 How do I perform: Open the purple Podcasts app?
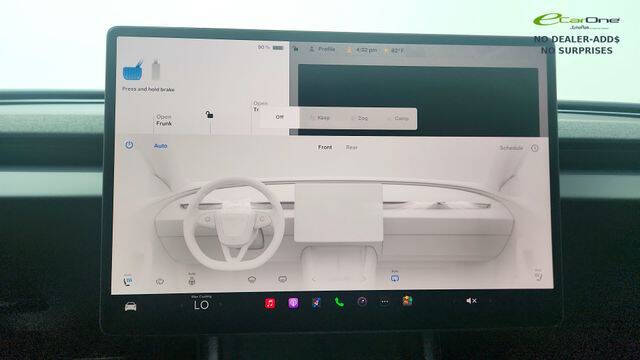(293, 303)
